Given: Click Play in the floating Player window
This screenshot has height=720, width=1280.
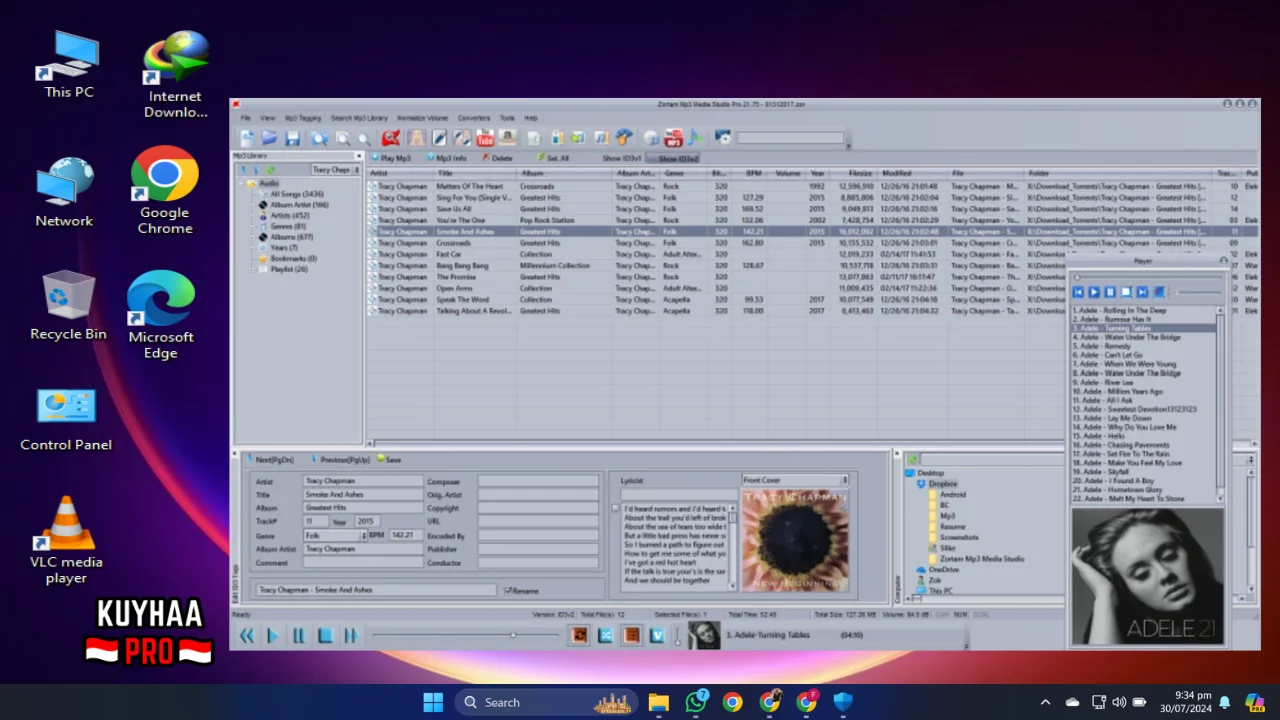Looking at the screenshot, I should [1094, 292].
